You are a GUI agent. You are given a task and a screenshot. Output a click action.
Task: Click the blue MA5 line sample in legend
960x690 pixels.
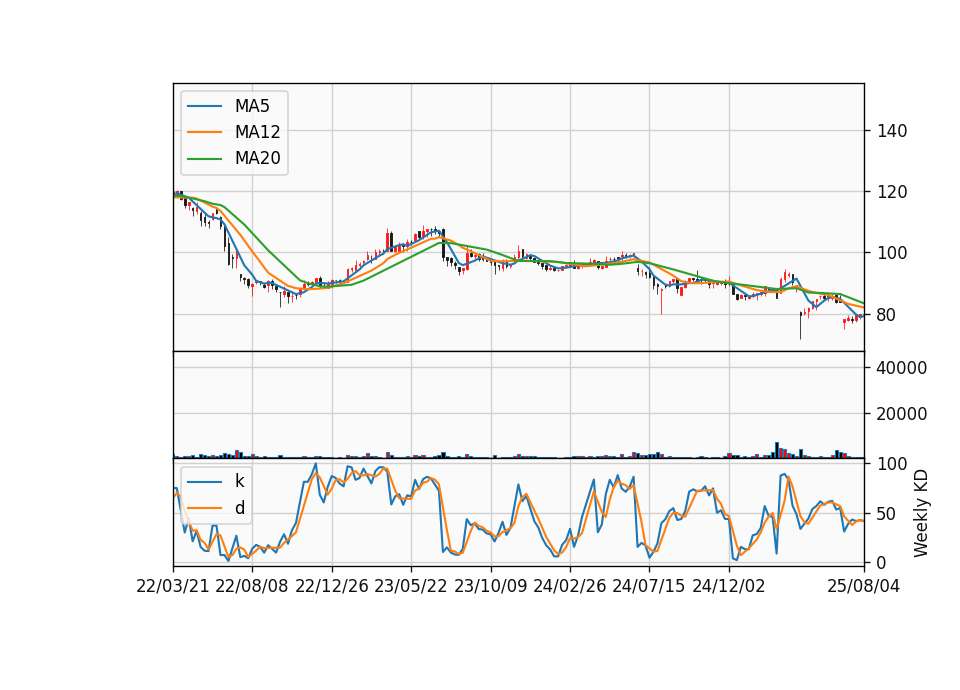[x=204, y=106]
